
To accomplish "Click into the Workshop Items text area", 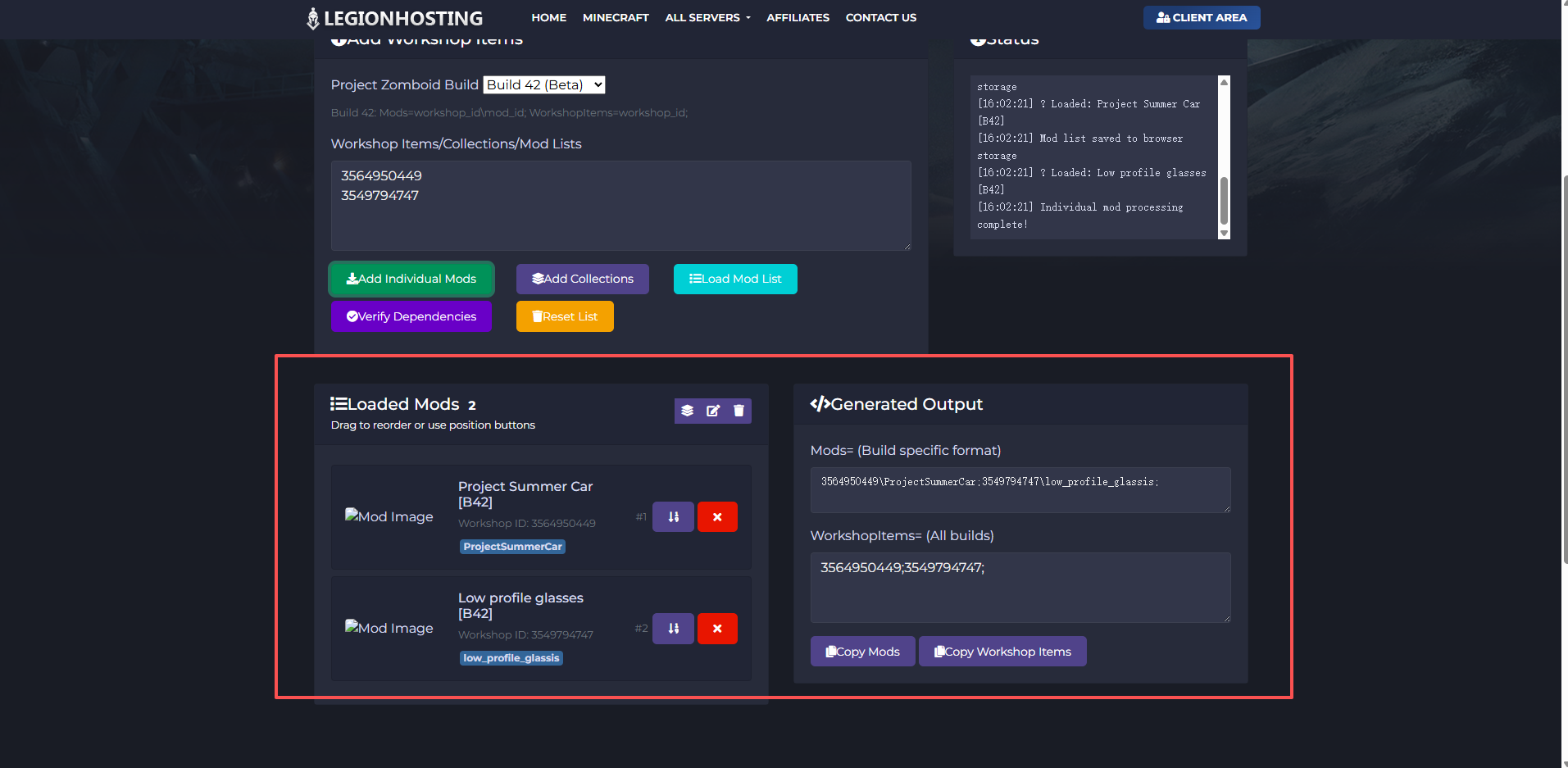I will point(620,206).
